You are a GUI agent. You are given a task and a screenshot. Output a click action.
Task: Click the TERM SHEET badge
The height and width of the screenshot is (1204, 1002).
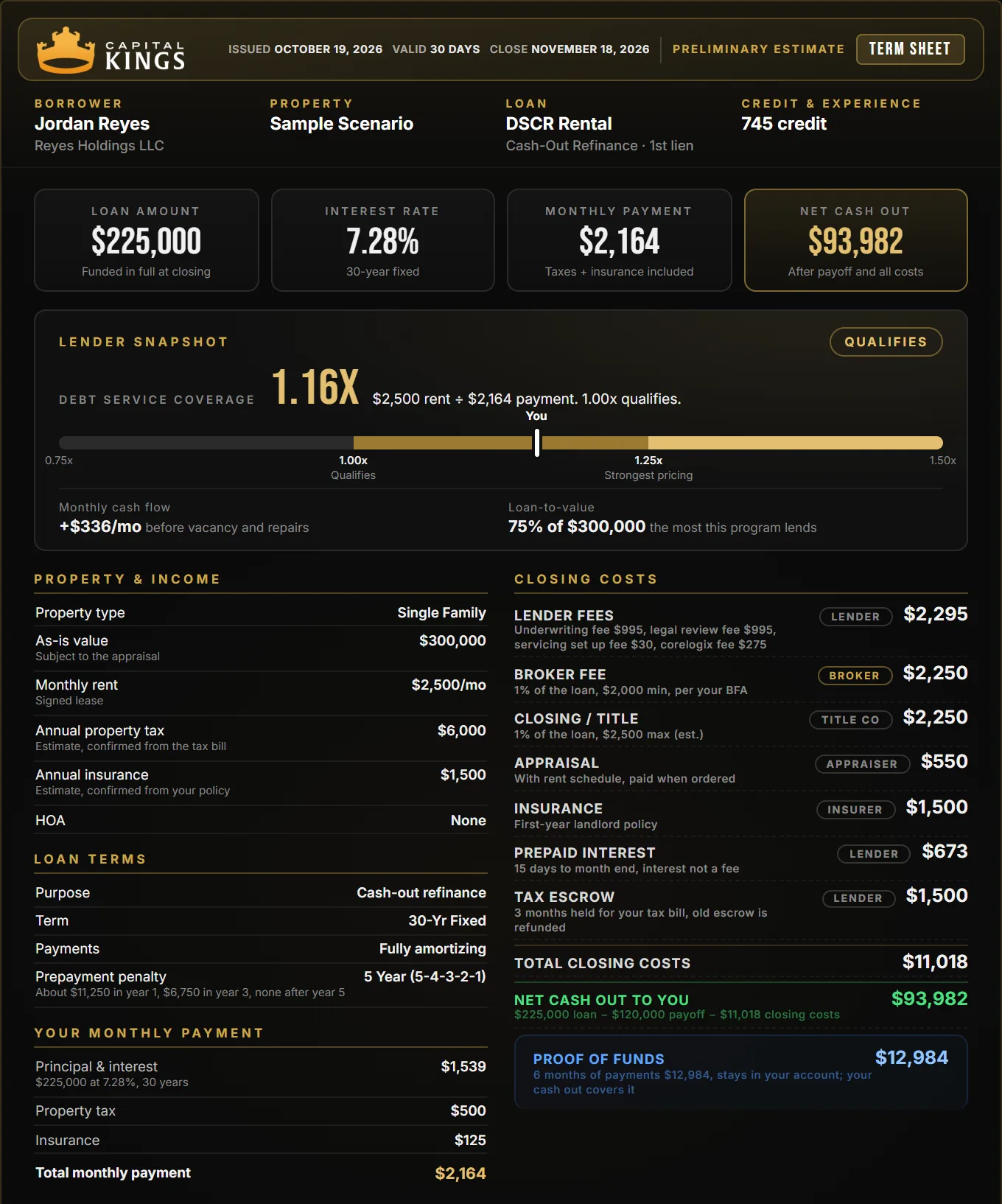910,49
